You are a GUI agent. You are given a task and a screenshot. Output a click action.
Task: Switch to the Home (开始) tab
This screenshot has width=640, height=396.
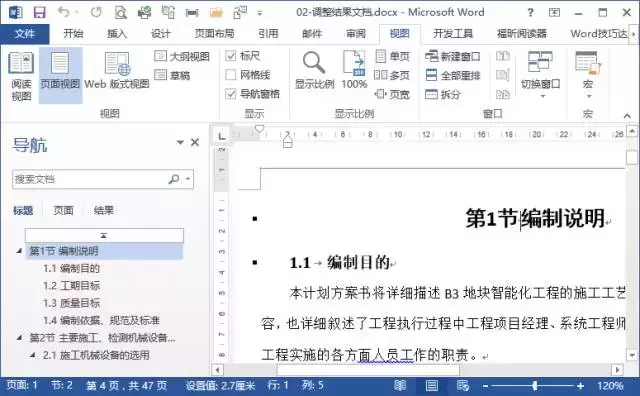point(73,33)
